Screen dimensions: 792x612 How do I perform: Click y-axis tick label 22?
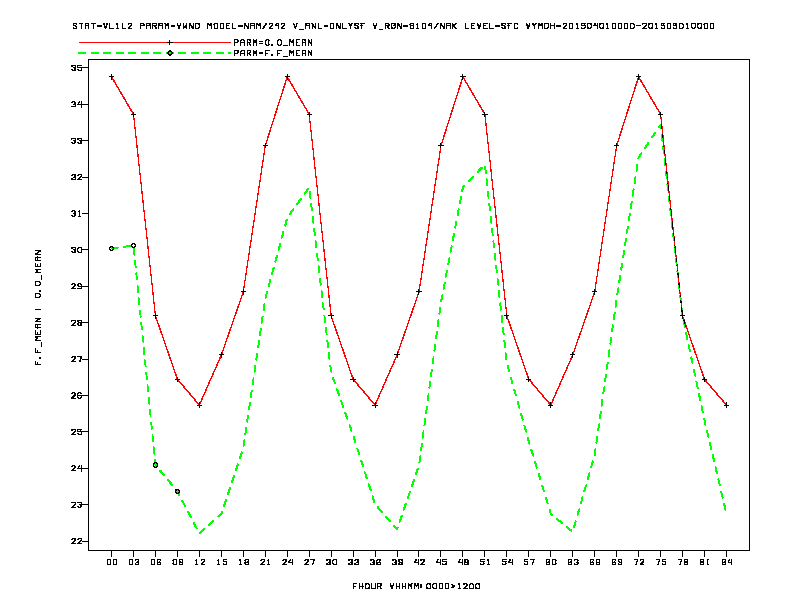pos(76,541)
